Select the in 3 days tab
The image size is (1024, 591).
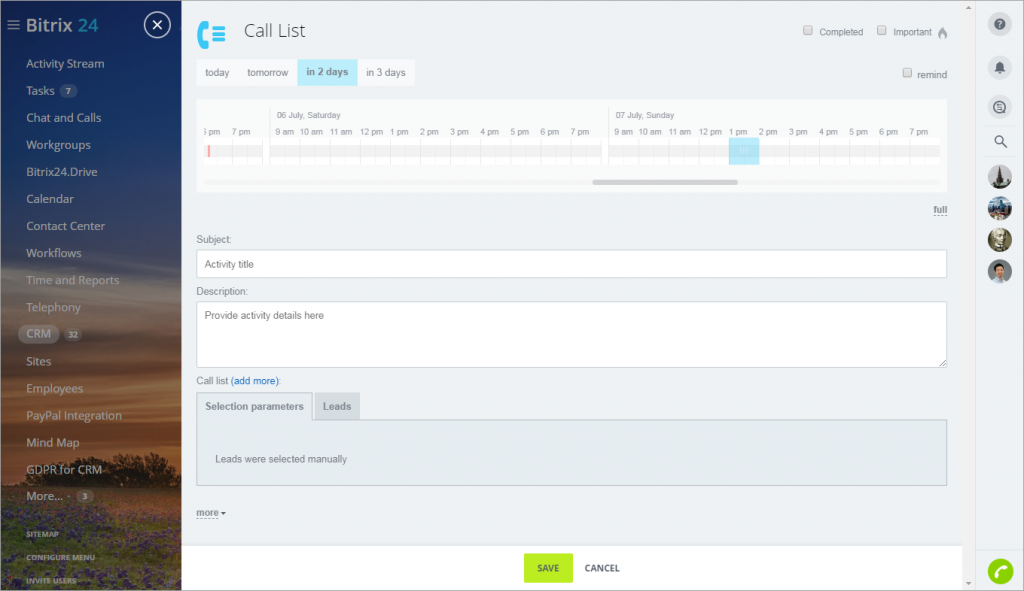(x=386, y=72)
